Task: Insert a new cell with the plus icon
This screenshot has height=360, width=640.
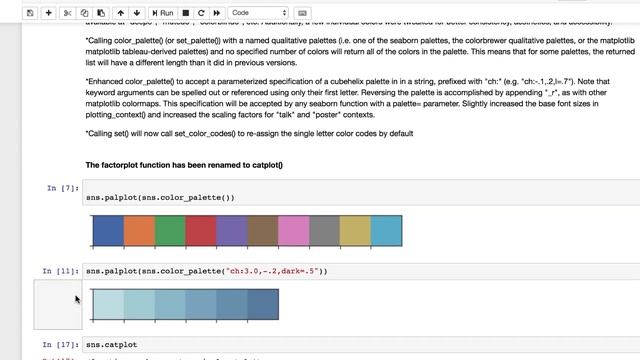Action: pyautogui.click(x=49, y=13)
